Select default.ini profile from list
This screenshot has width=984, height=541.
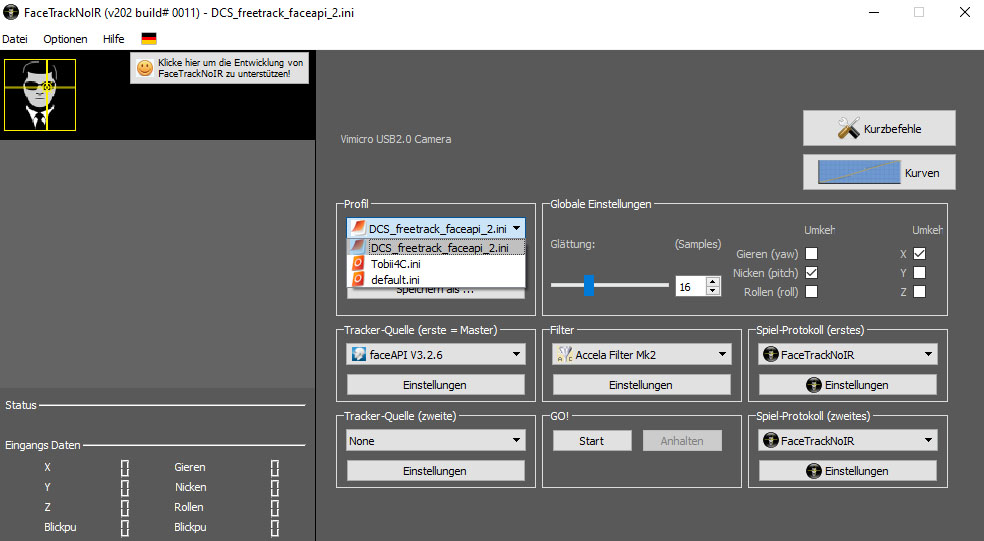[436, 280]
